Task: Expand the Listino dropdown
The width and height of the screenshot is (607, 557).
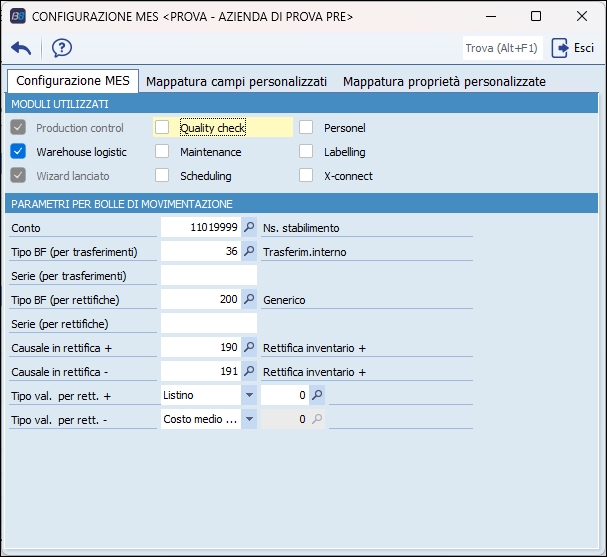Action: coord(248,396)
